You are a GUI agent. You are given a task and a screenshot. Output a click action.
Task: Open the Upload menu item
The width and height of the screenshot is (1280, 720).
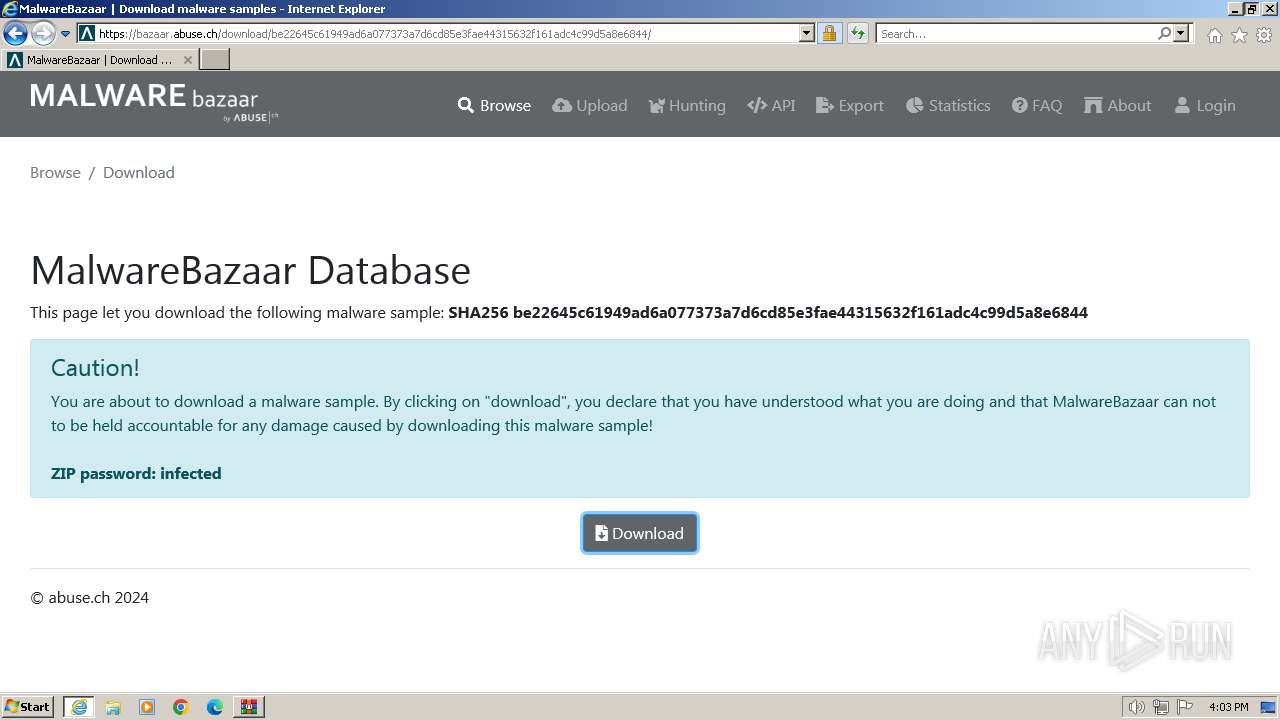pos(590,105)
